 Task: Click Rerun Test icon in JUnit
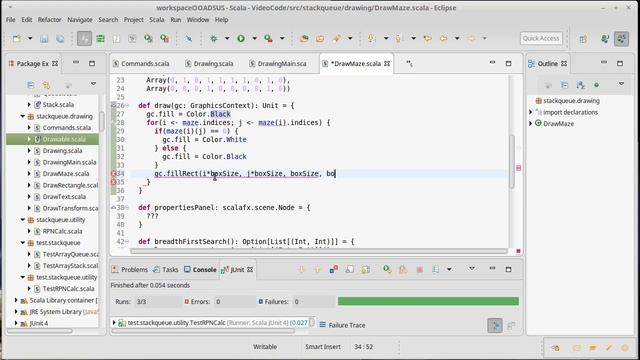point(387,269)
